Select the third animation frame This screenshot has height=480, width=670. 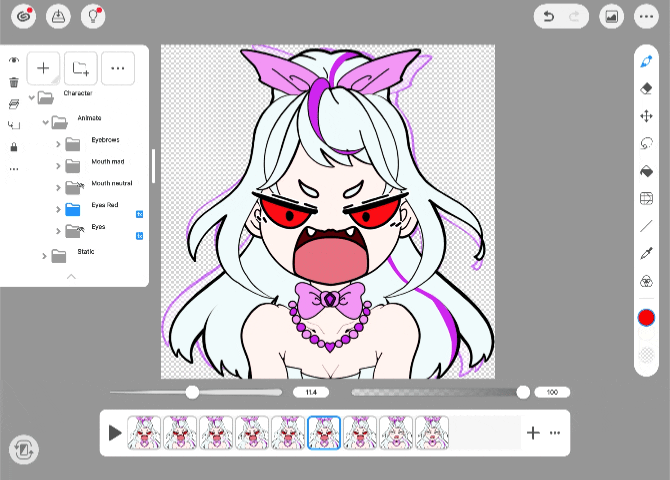point(216,433)
